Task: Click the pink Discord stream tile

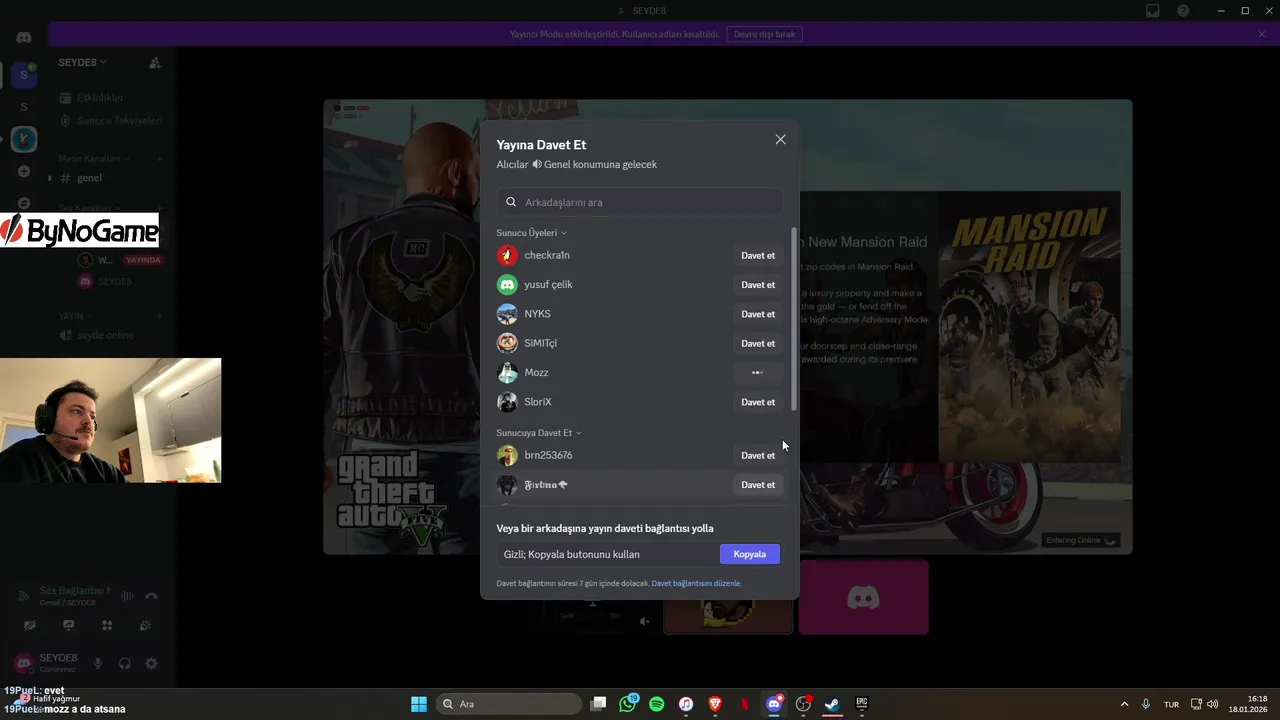Action: tap(864, 597)
